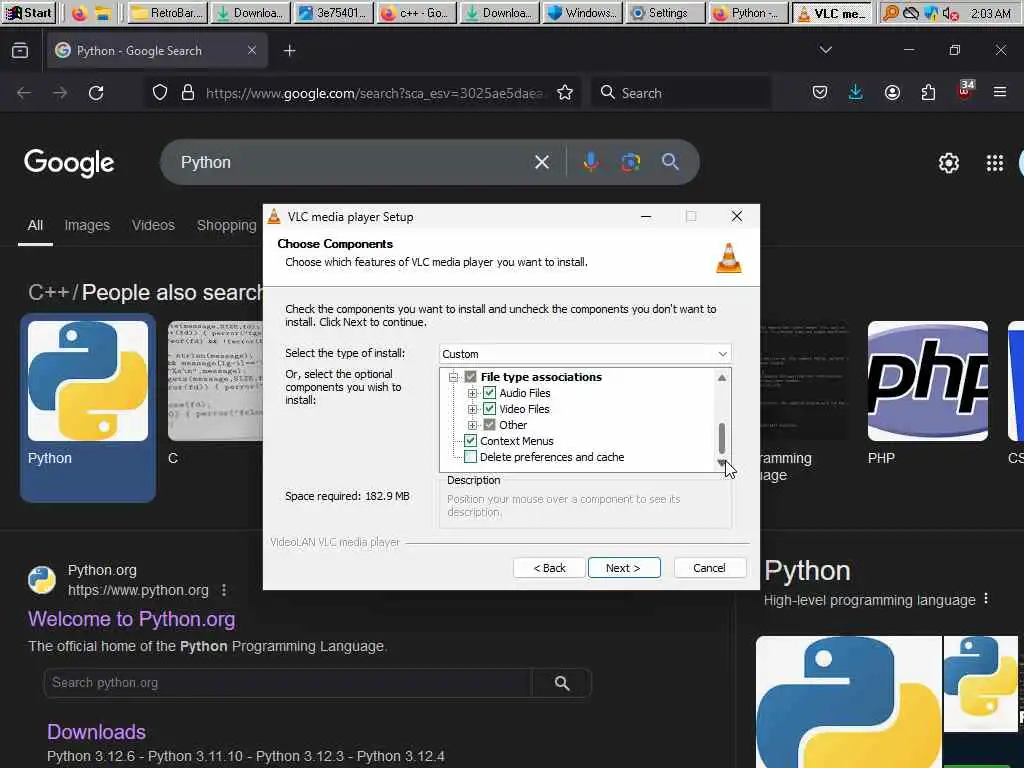
Task: Open the Pocket save icon
Action: (x=820, y=93)
